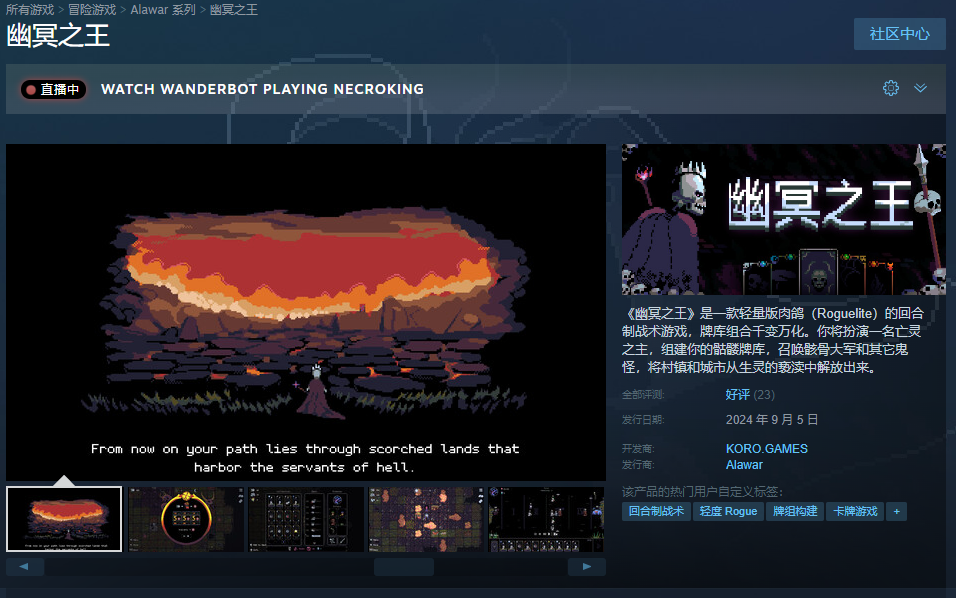Click the red live broadcast badge
The width and height of the screenshot is (956, 598).
coord(54,89)
